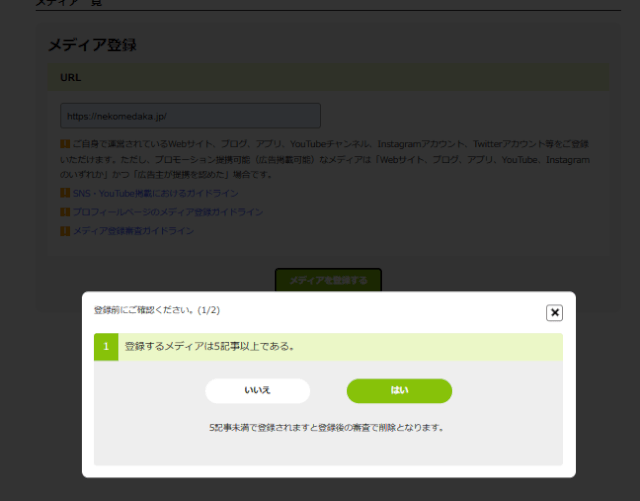Click orange icon beside プロフィールページ guideline
Image resolution: width=640 pixels, height=501 pixels.
pyautogui.click(x=65, y=212)
